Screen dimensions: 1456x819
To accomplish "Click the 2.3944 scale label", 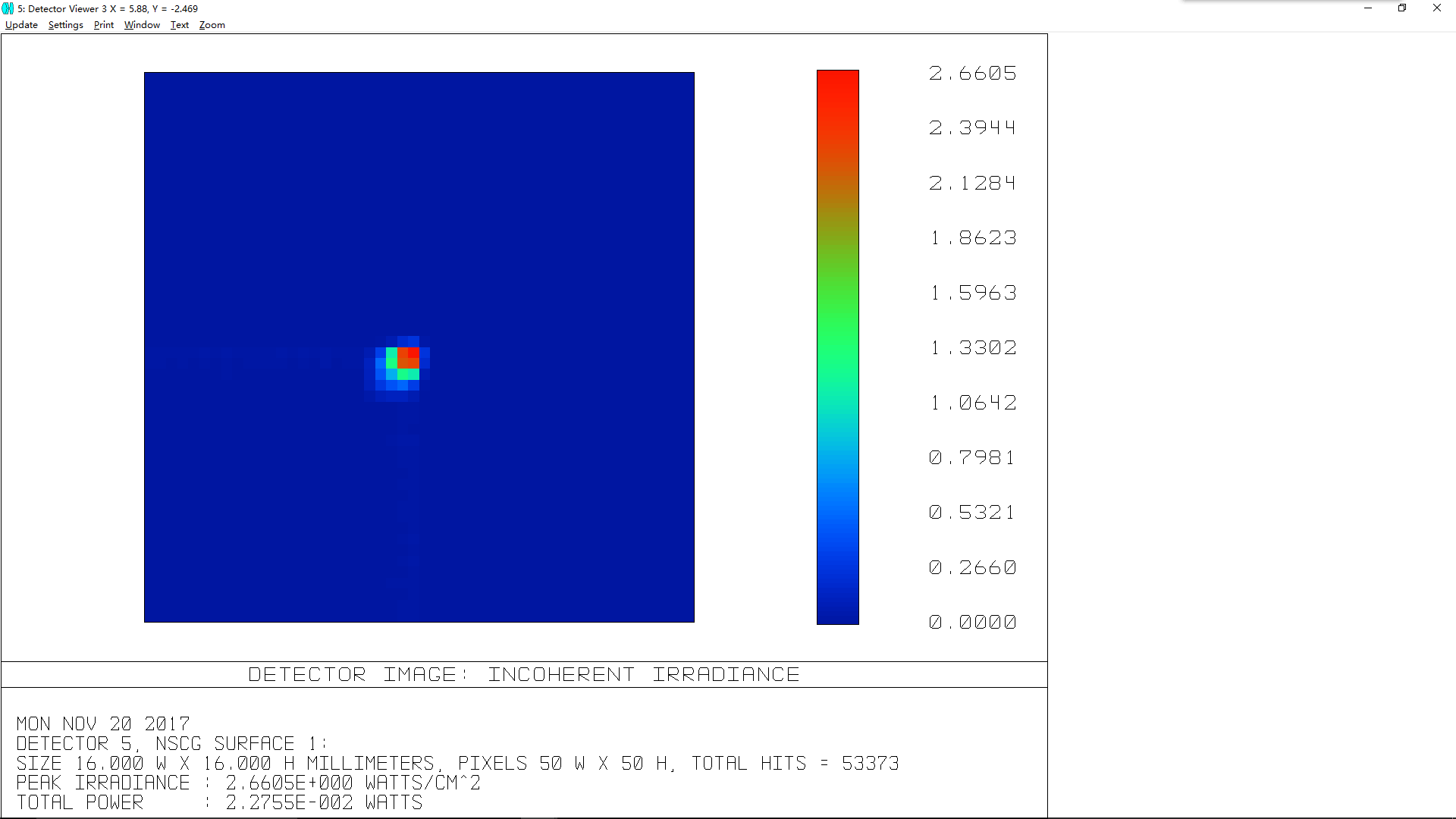I will click(972, 128).
